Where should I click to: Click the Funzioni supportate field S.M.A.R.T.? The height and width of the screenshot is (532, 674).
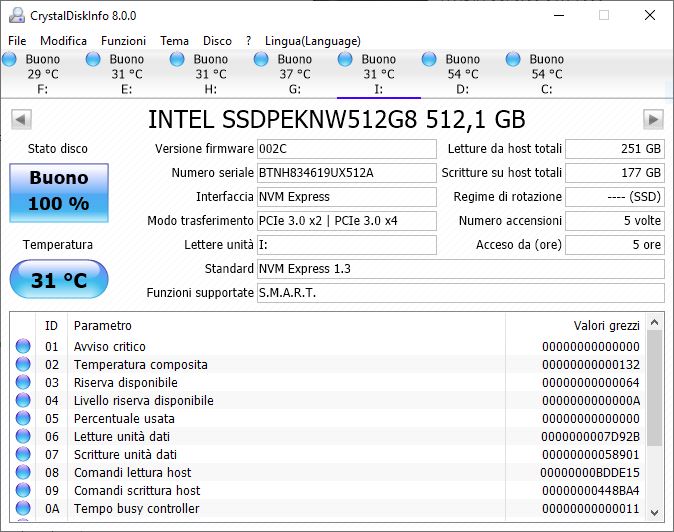(461, 293)
